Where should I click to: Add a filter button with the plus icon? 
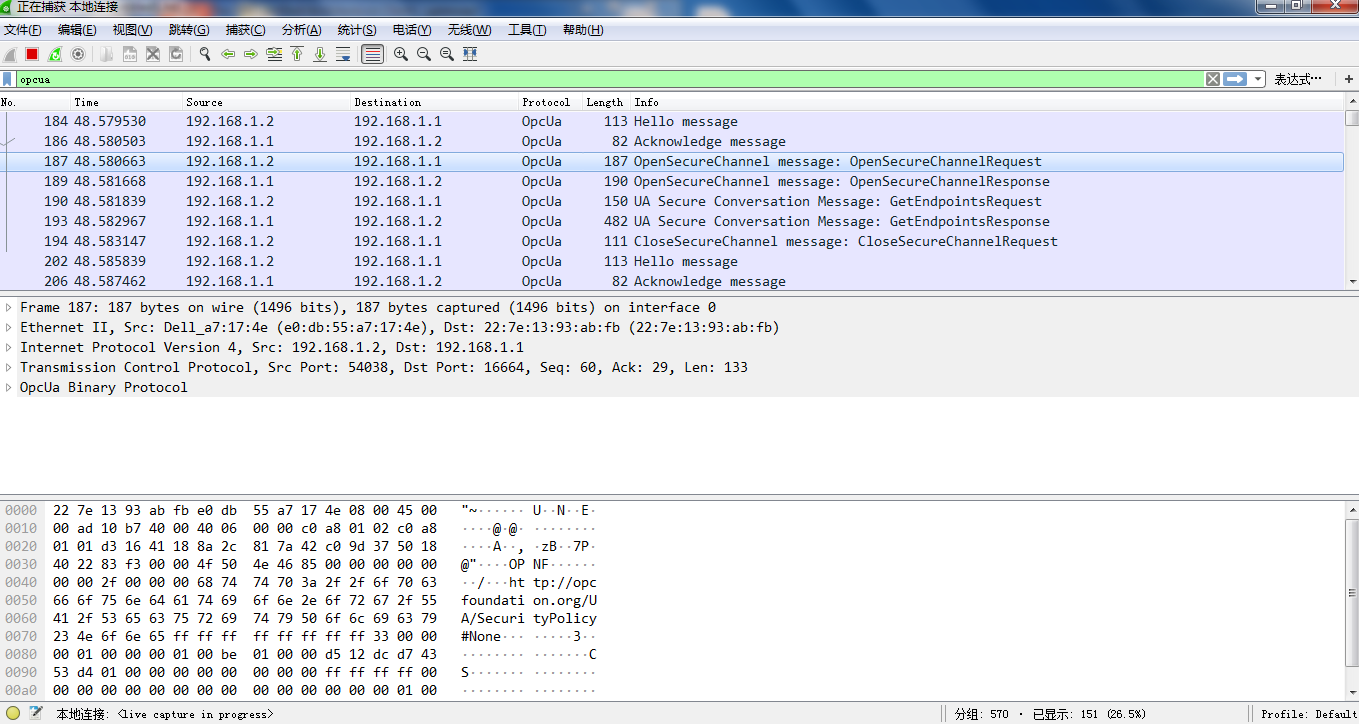[1348, 79]
